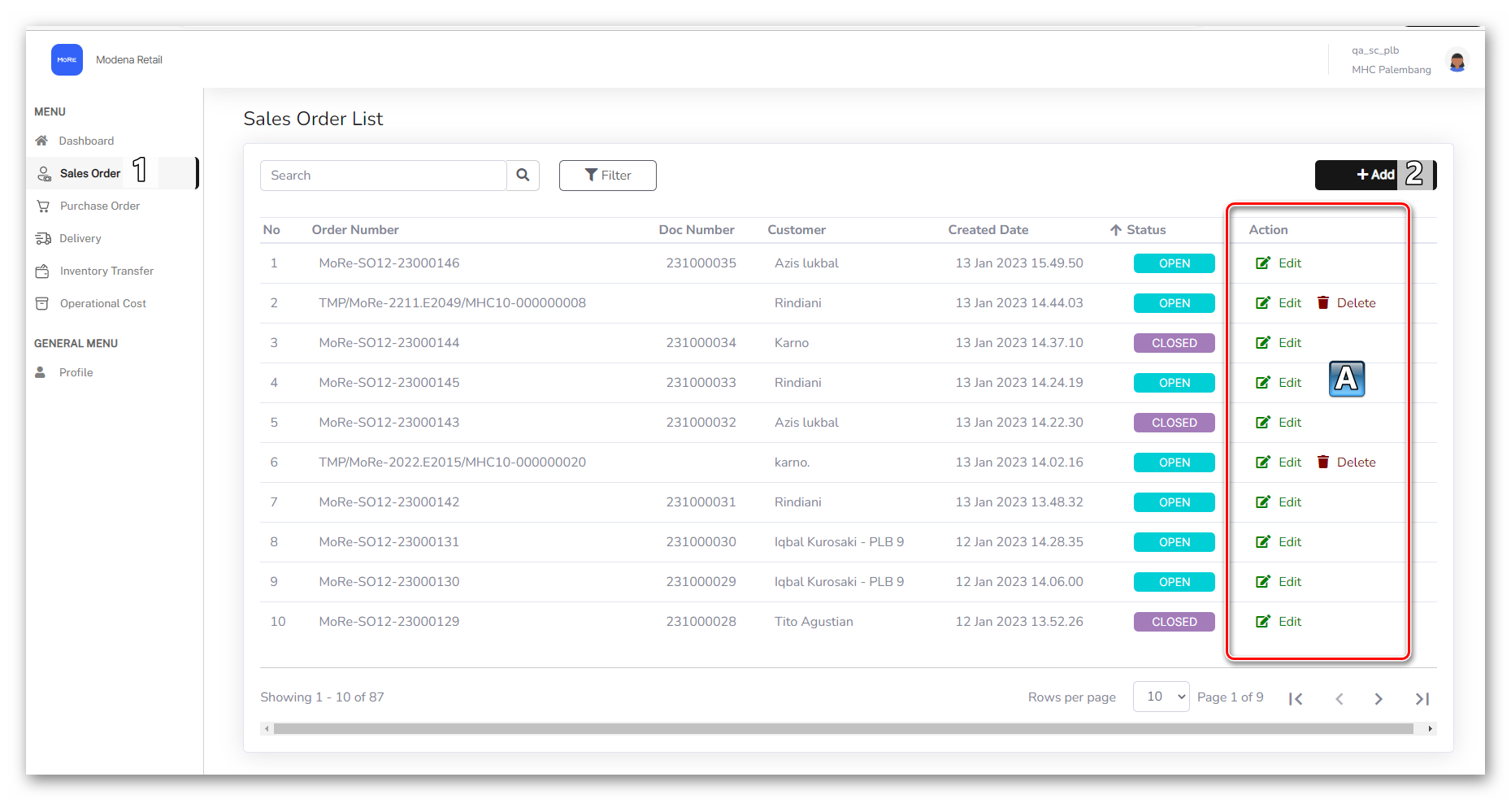Go to the last page arrow
The height and width of the screenshot is (812, 1511).
point(1422,699)
